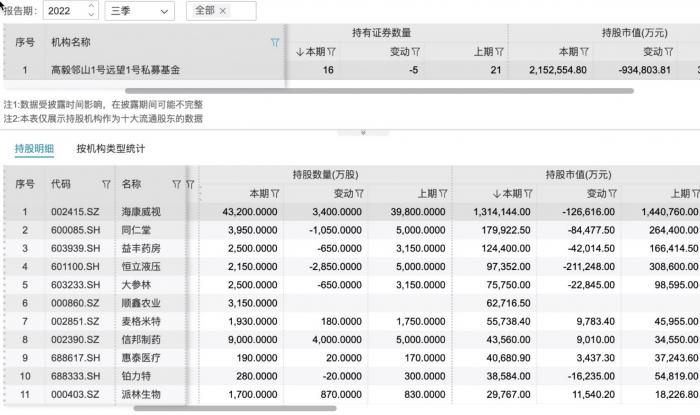
Task: Filter 持股数量 变动 column
Action: coord(359,194)
